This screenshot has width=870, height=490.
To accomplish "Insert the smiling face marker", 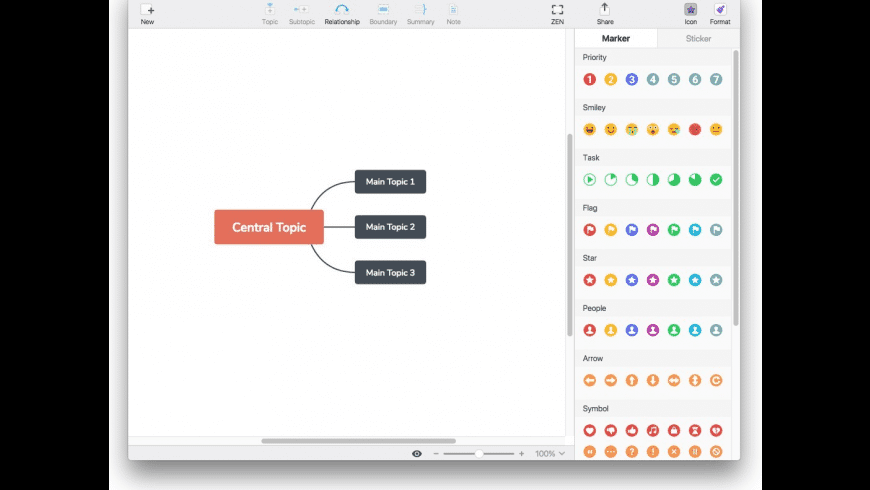I will (610, 129).
